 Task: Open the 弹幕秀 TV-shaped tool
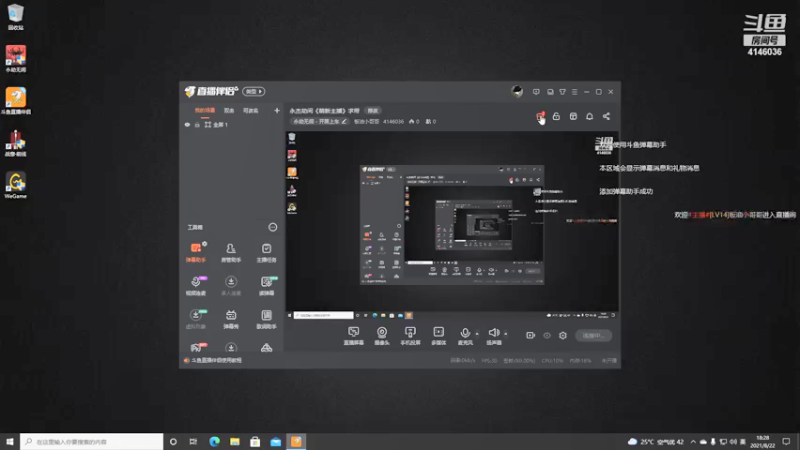tap(231, 318)
